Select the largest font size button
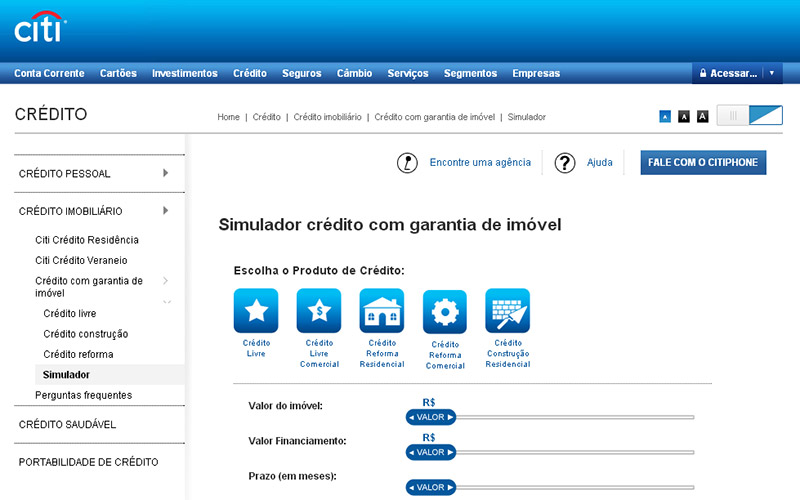This screenshot has width=800, height=500. pyautogui.click(x=702, y=117)
